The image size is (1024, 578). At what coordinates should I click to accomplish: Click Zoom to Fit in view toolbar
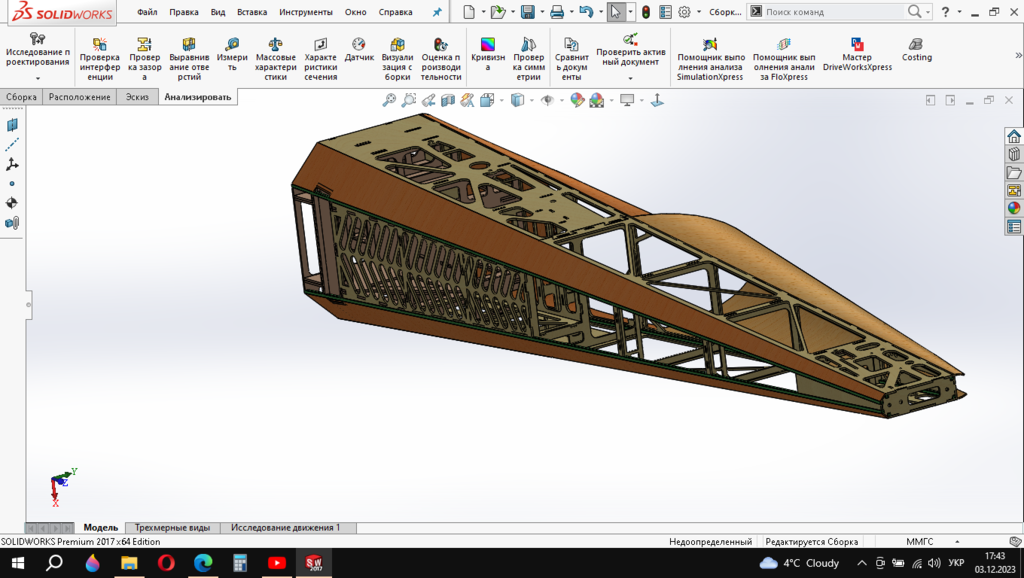tap(389, 100)
